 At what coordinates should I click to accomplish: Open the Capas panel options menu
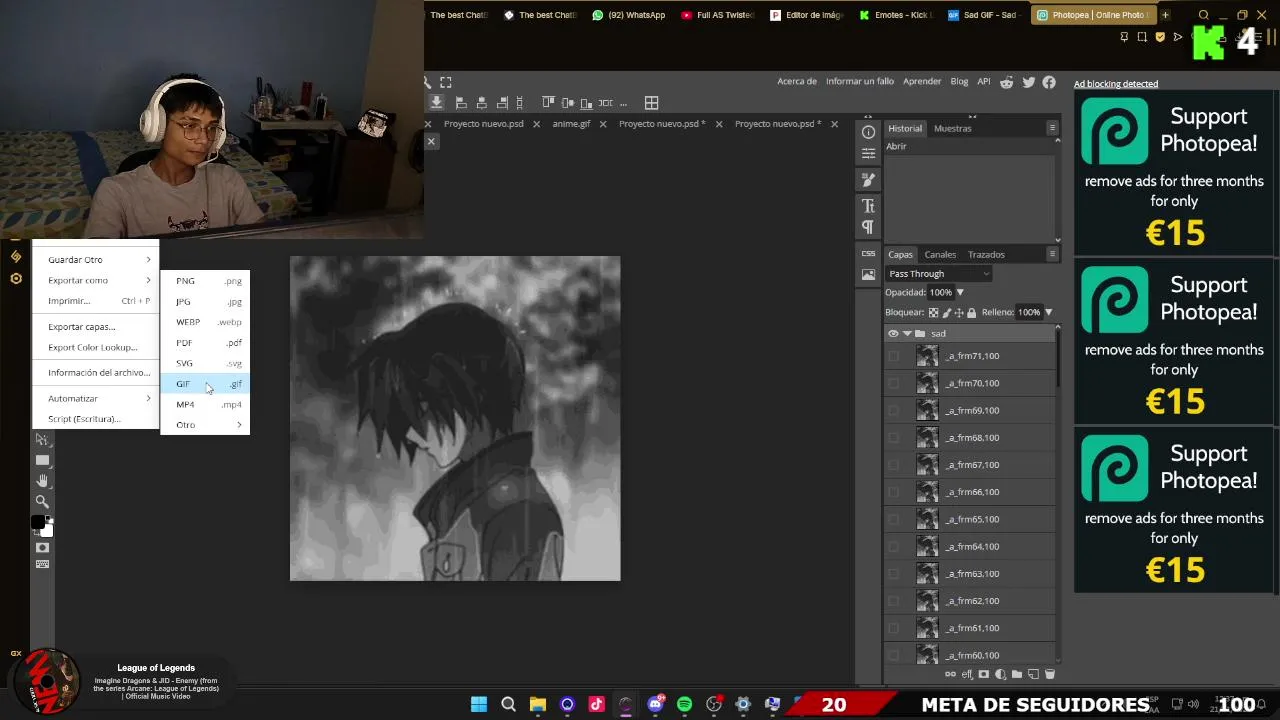coord(1052,255)
